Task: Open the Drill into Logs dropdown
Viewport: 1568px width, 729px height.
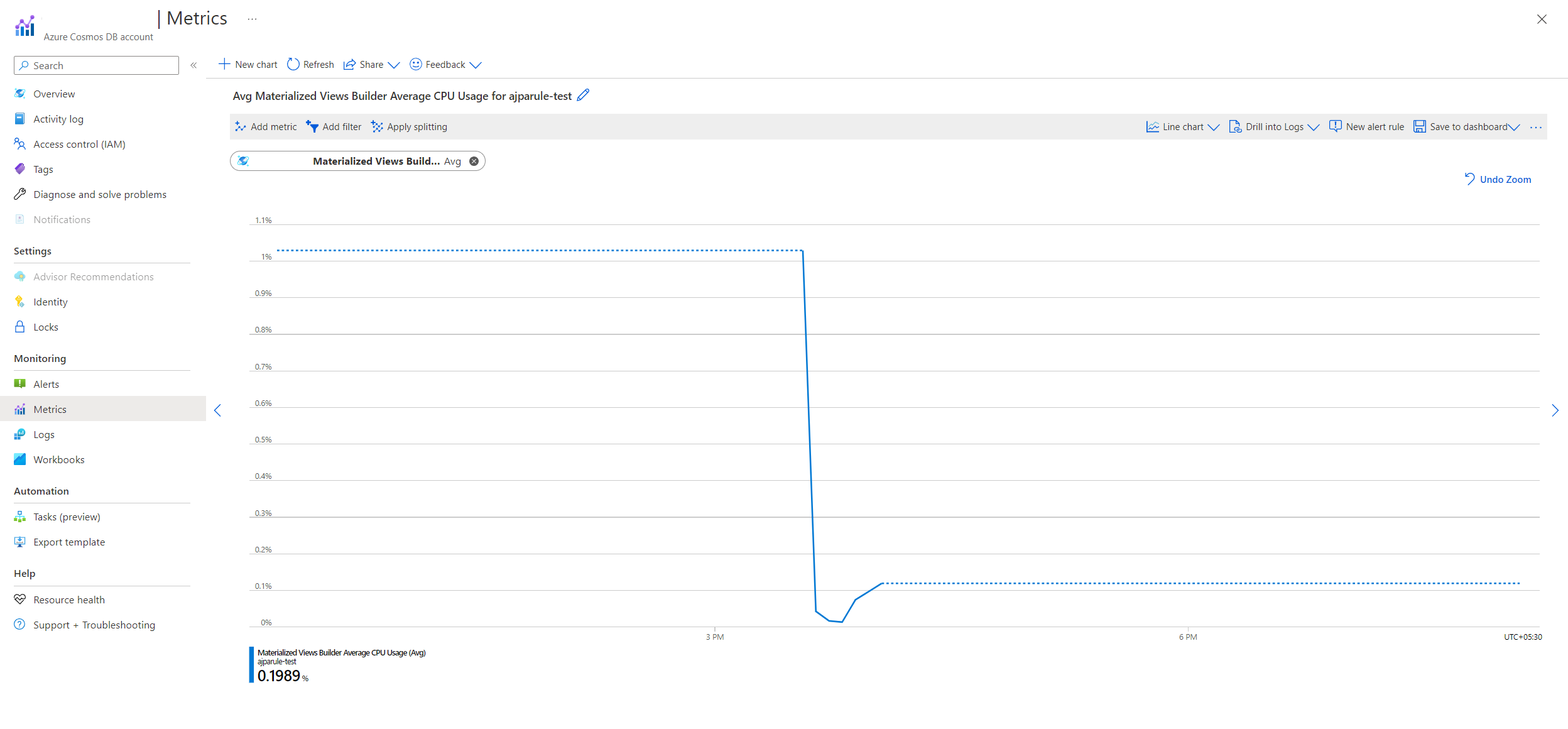Action: coord(1274,127)
